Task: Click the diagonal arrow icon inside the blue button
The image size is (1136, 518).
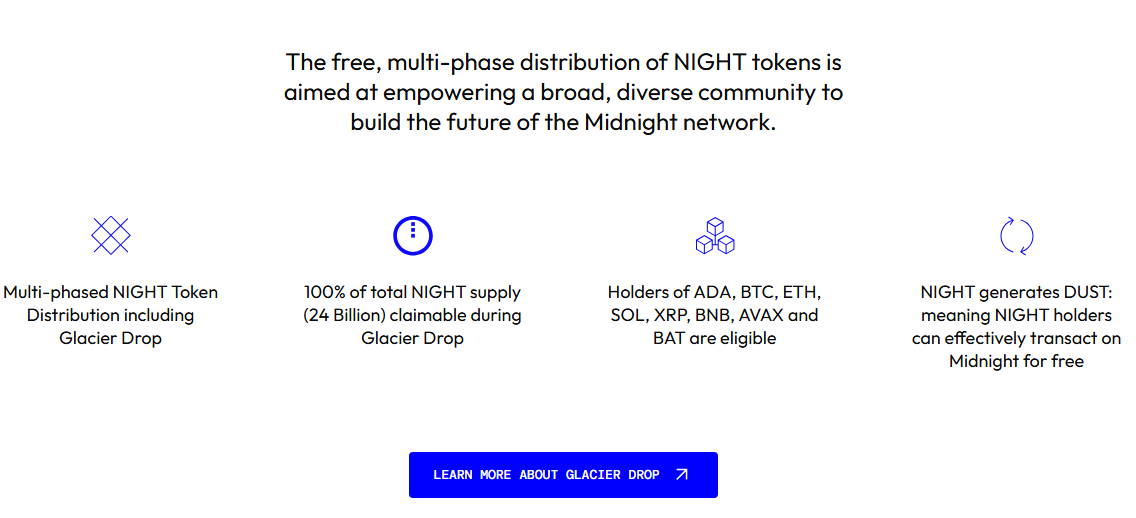Action: pos(682,475)
